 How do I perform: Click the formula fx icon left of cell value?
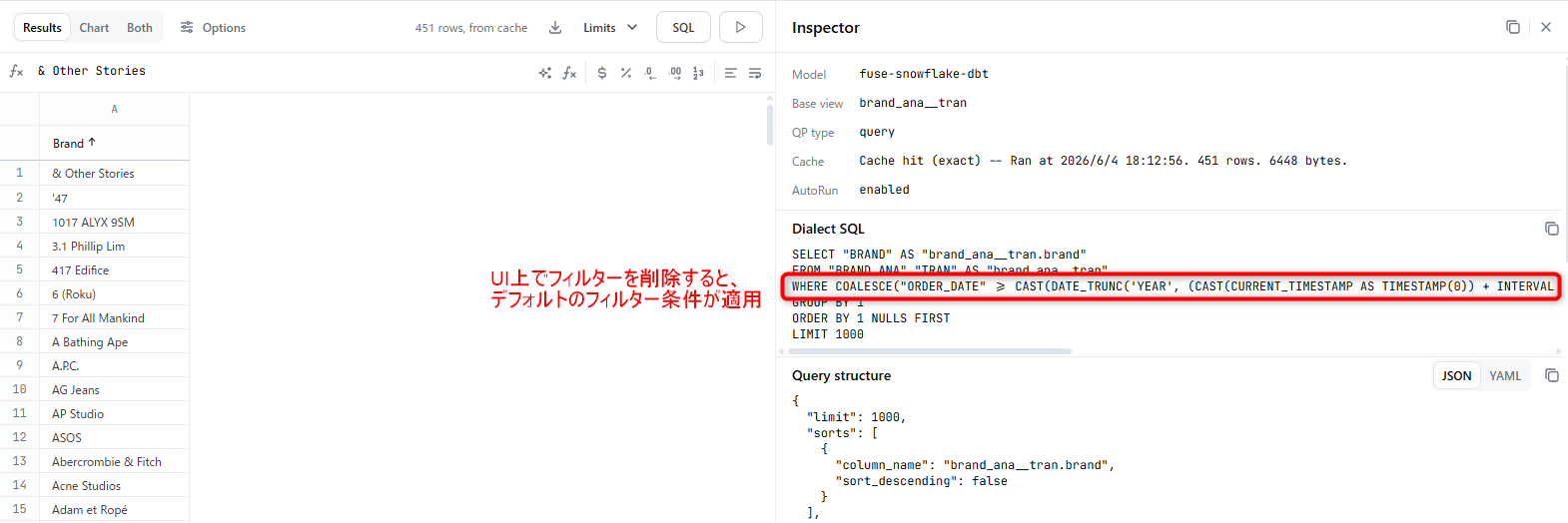[16, 71]
